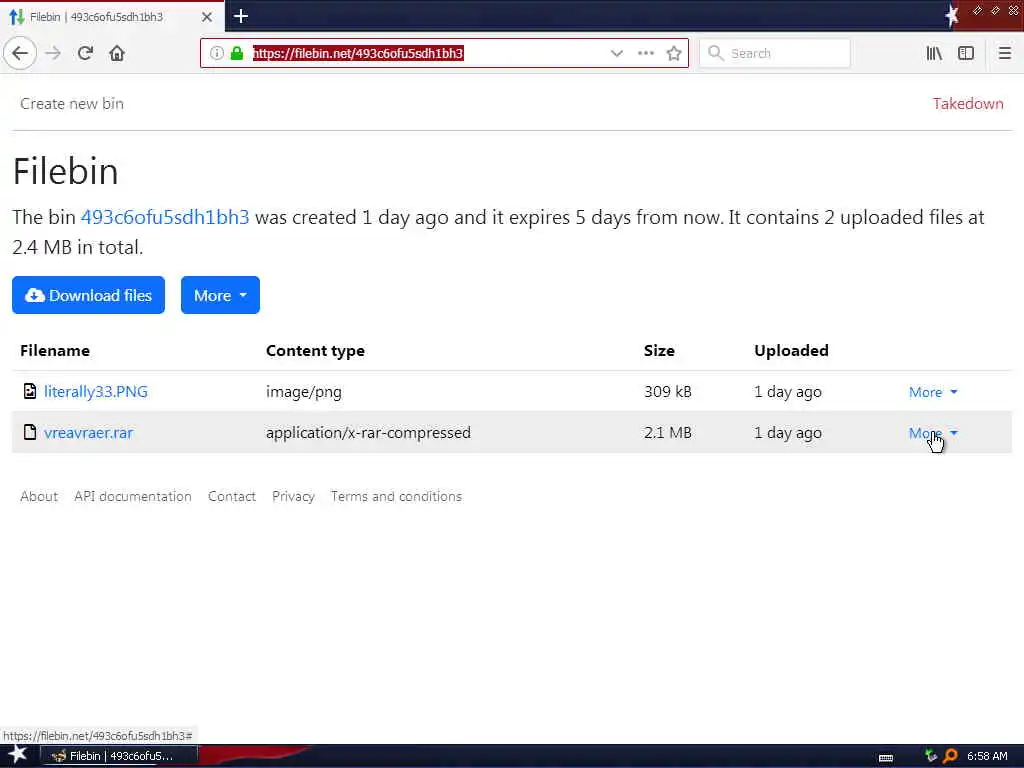Click the Content type column header
Screen dimensions: 1024x768
[x=315, y=351]
